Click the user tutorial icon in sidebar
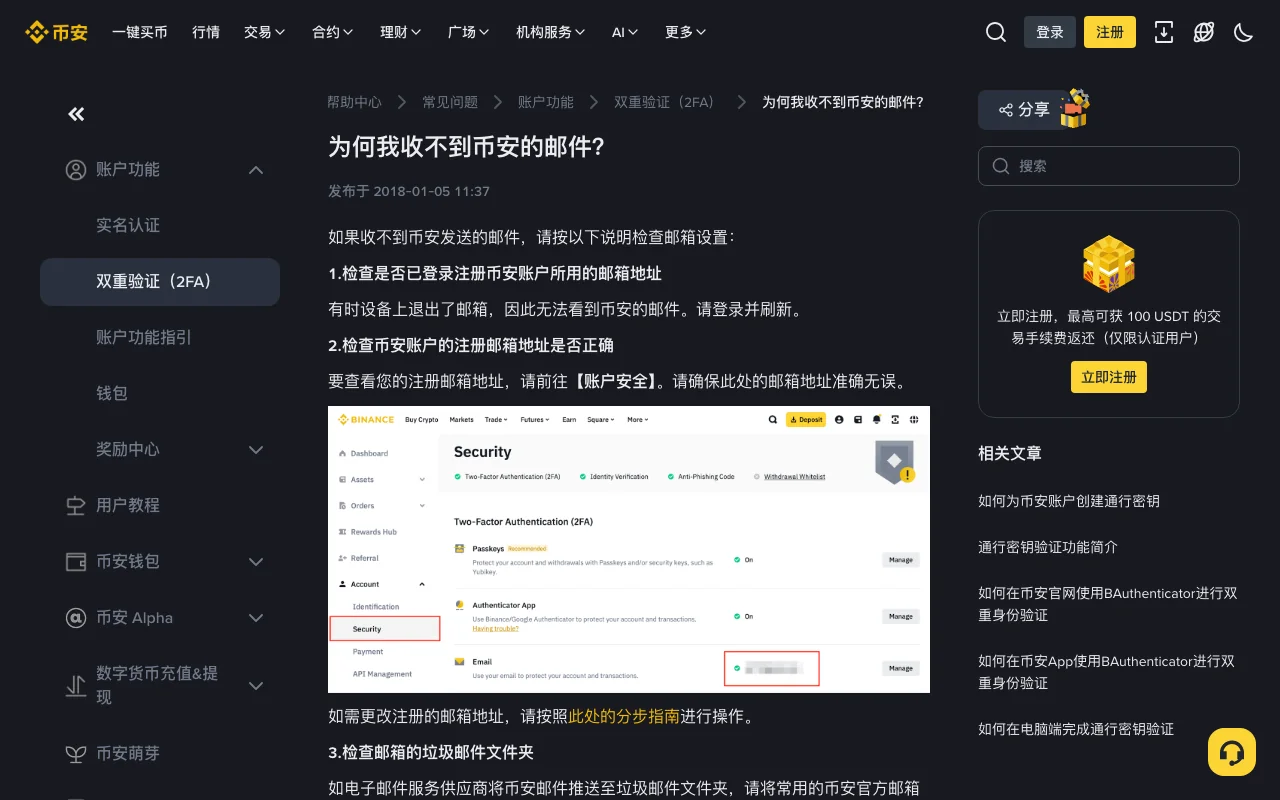 tap(76, 506)
